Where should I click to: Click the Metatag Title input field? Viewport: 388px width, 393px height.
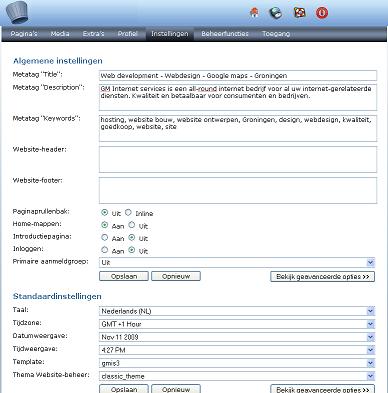(238, 76)
